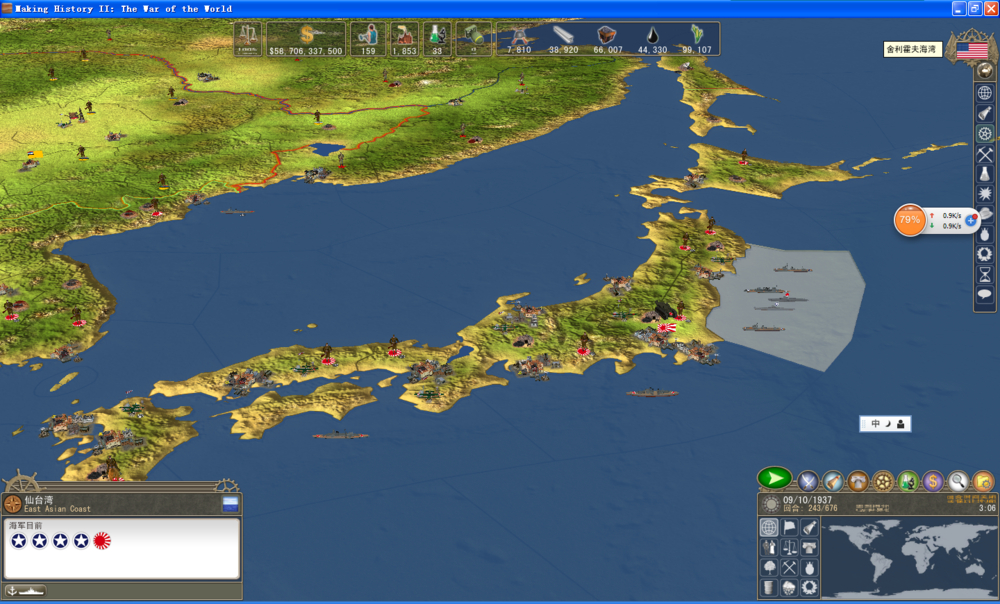Click the explosion burst icon in right sidebar
The image size is (1000, 604).
pos(985,193)
